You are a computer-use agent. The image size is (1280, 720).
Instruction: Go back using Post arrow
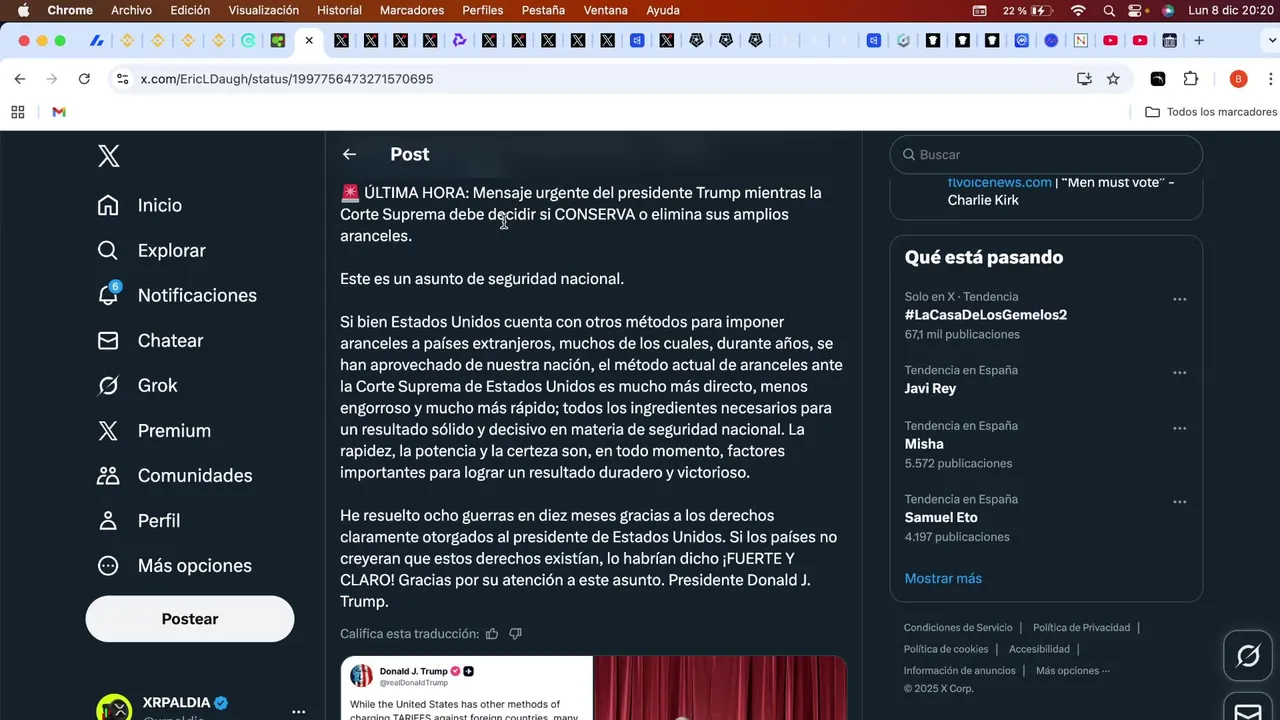[349, 154]
